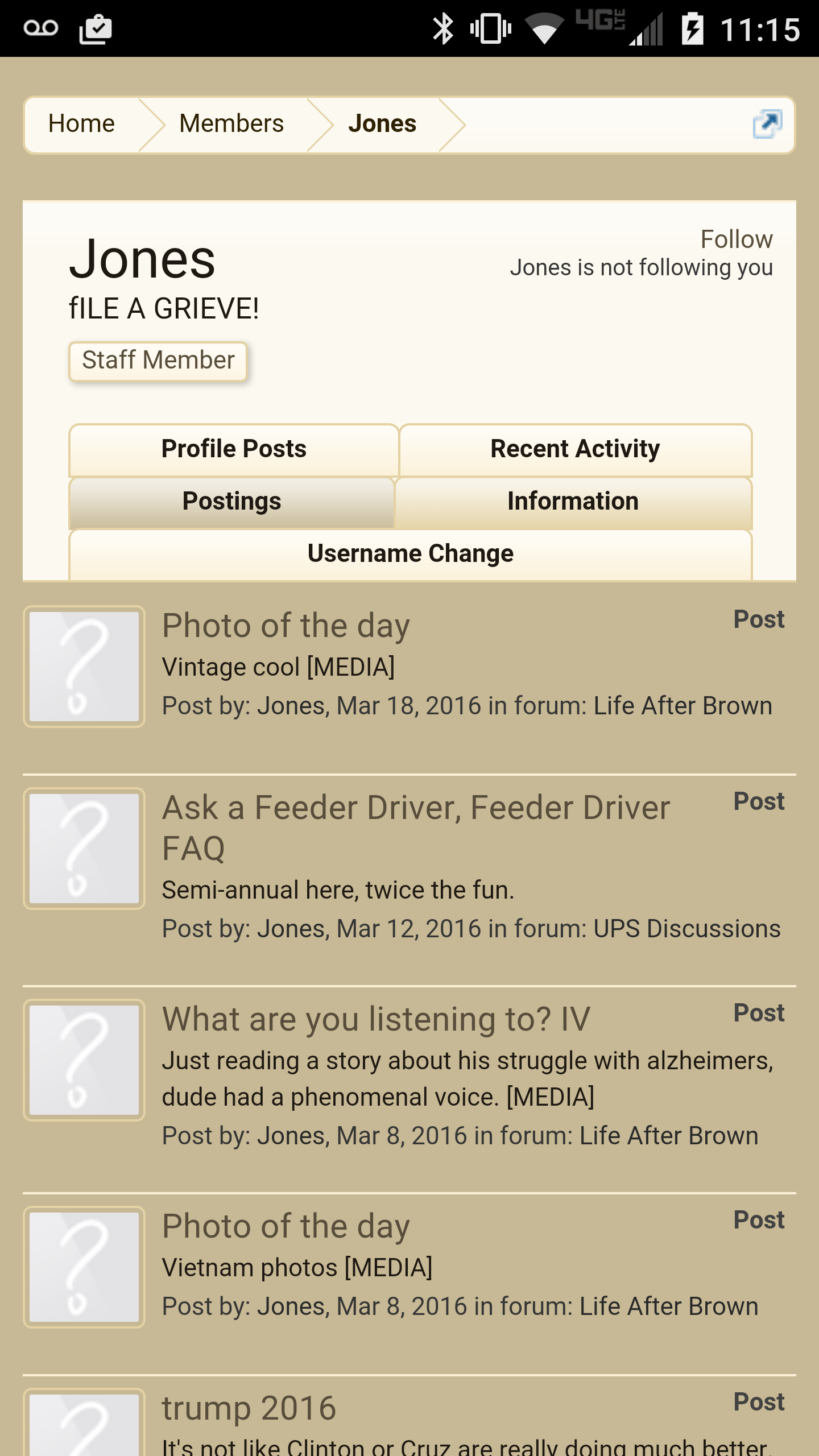The height and width of the screenshot is (1456, 819).
Task: Tap the Wi-Fi signal icon
Action: click(x=544, y=29)
